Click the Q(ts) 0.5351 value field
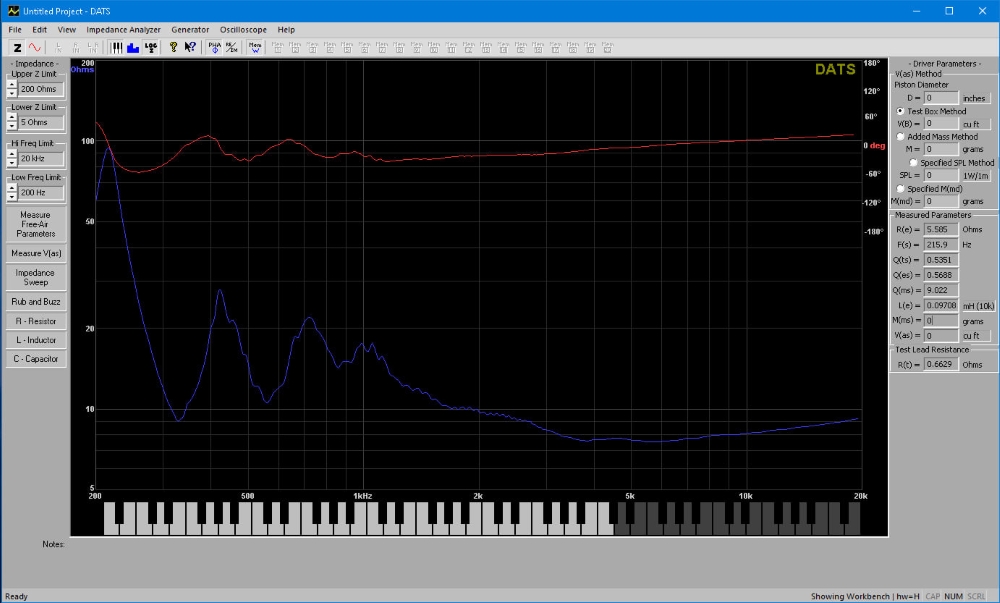 coord(941,260)
